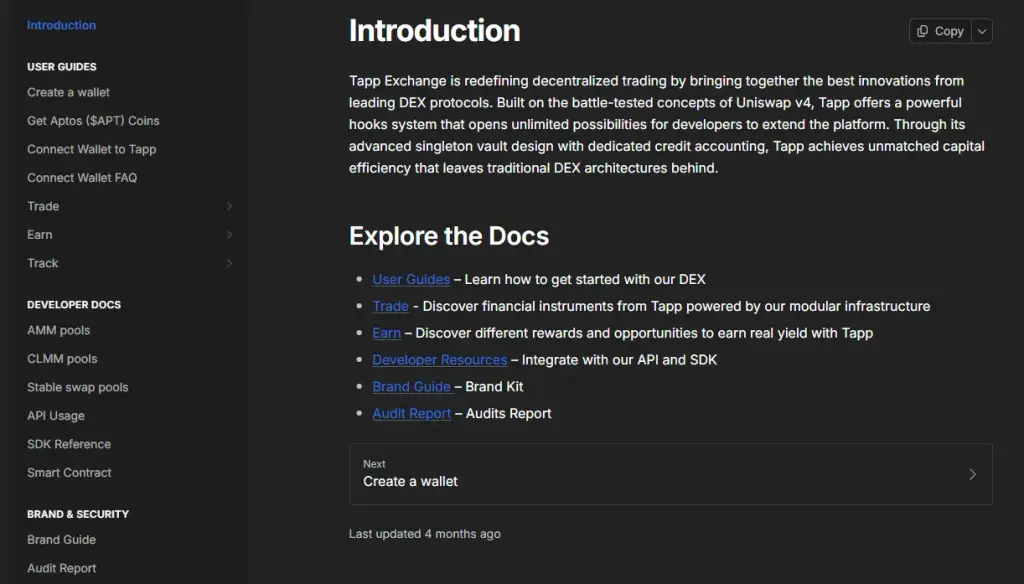This screenshot has width=1024, height=584.
Task: Open Brand Guide in sidebar
Action: pos(61,540)
